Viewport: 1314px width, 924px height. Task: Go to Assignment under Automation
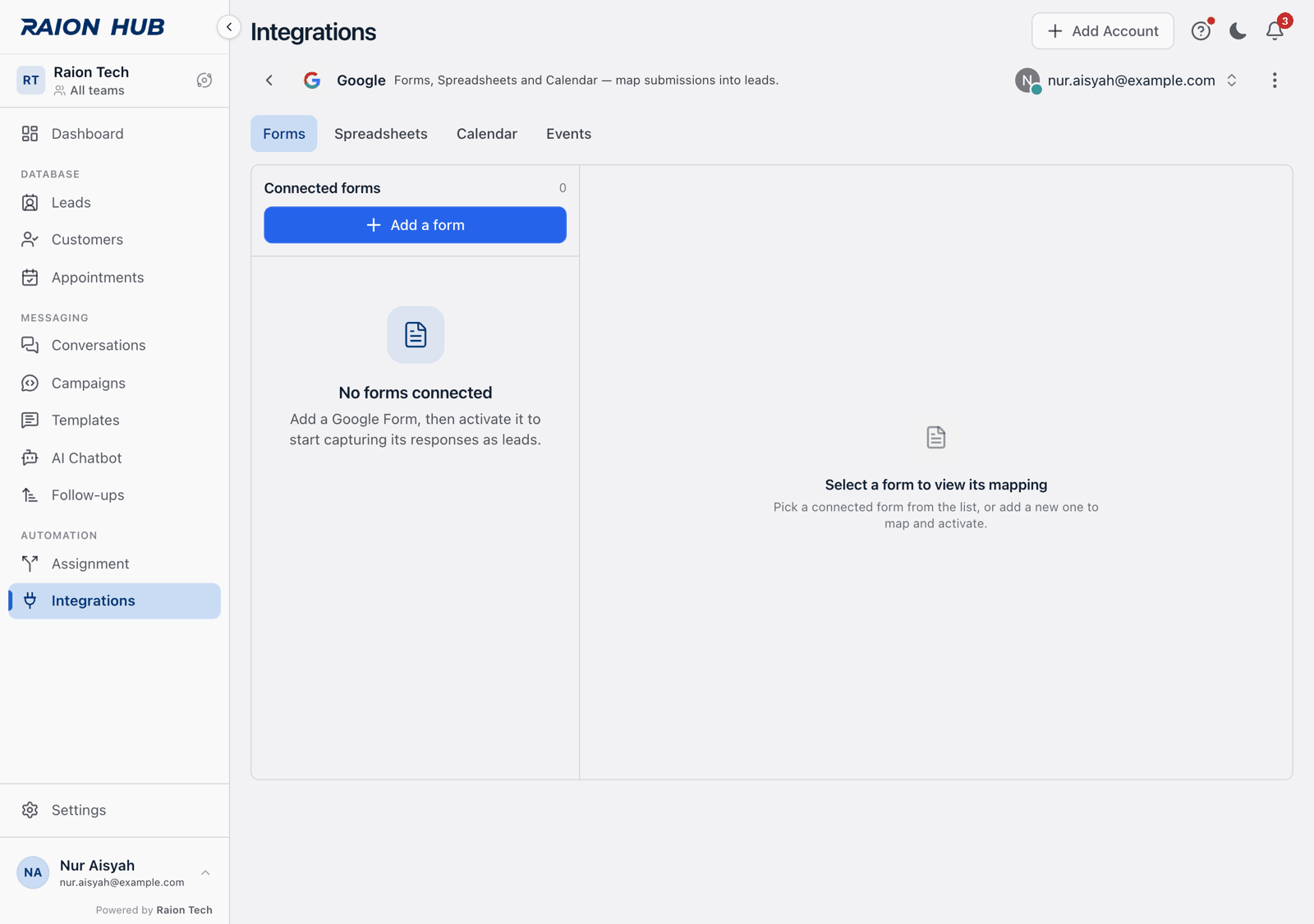[x=114, y=564]
